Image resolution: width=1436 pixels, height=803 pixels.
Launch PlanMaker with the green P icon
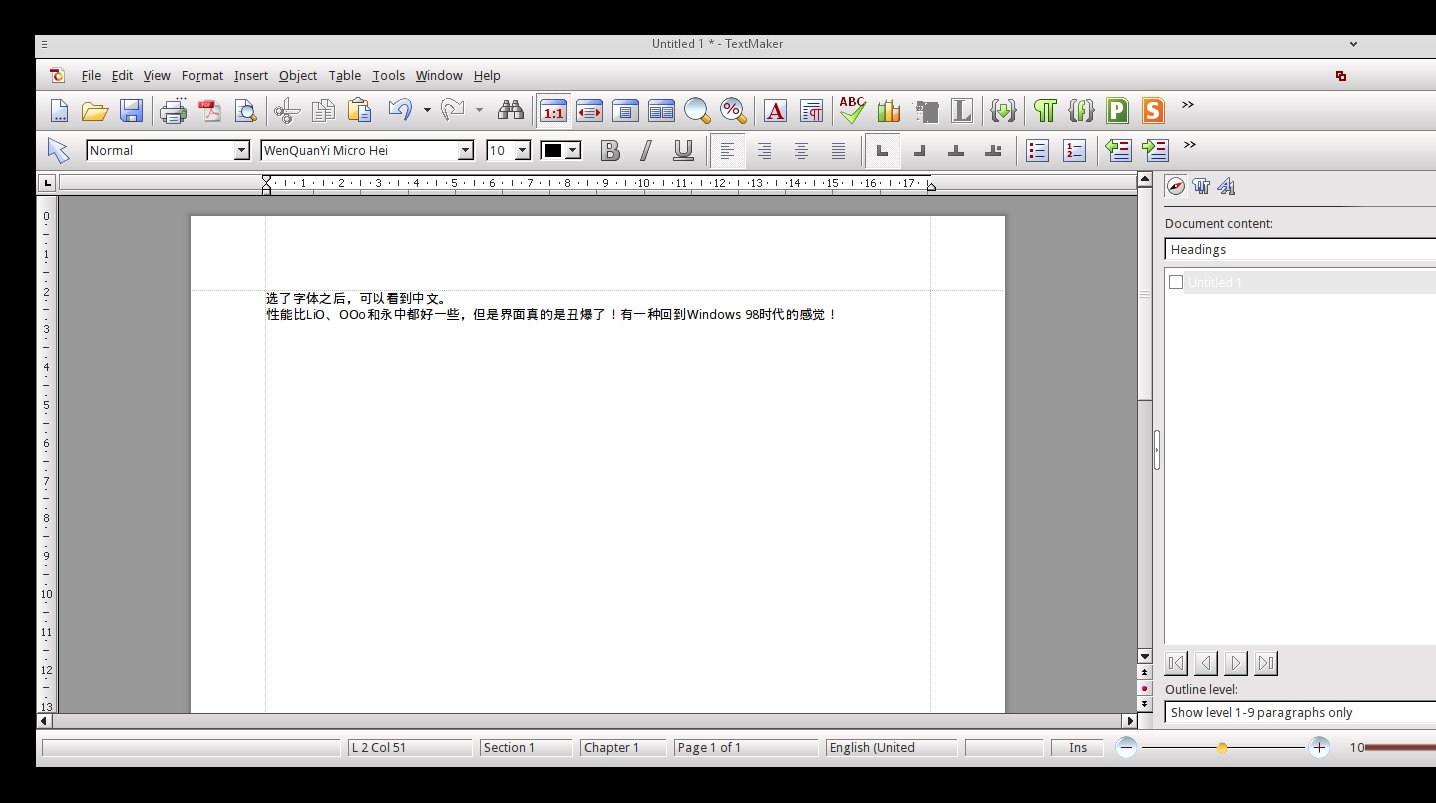click(x=1117, y=110)
